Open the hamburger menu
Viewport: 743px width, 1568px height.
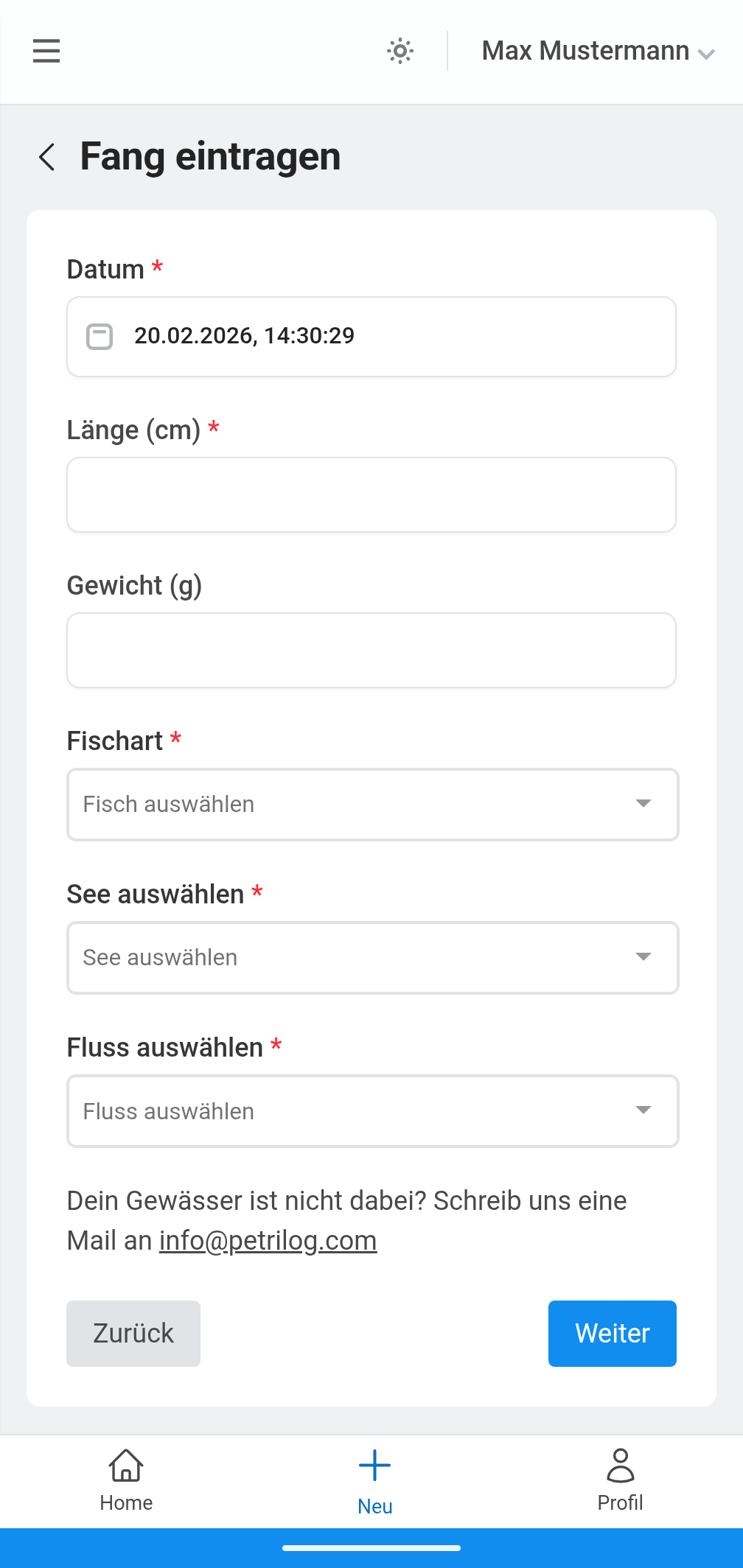click(46, 51)
